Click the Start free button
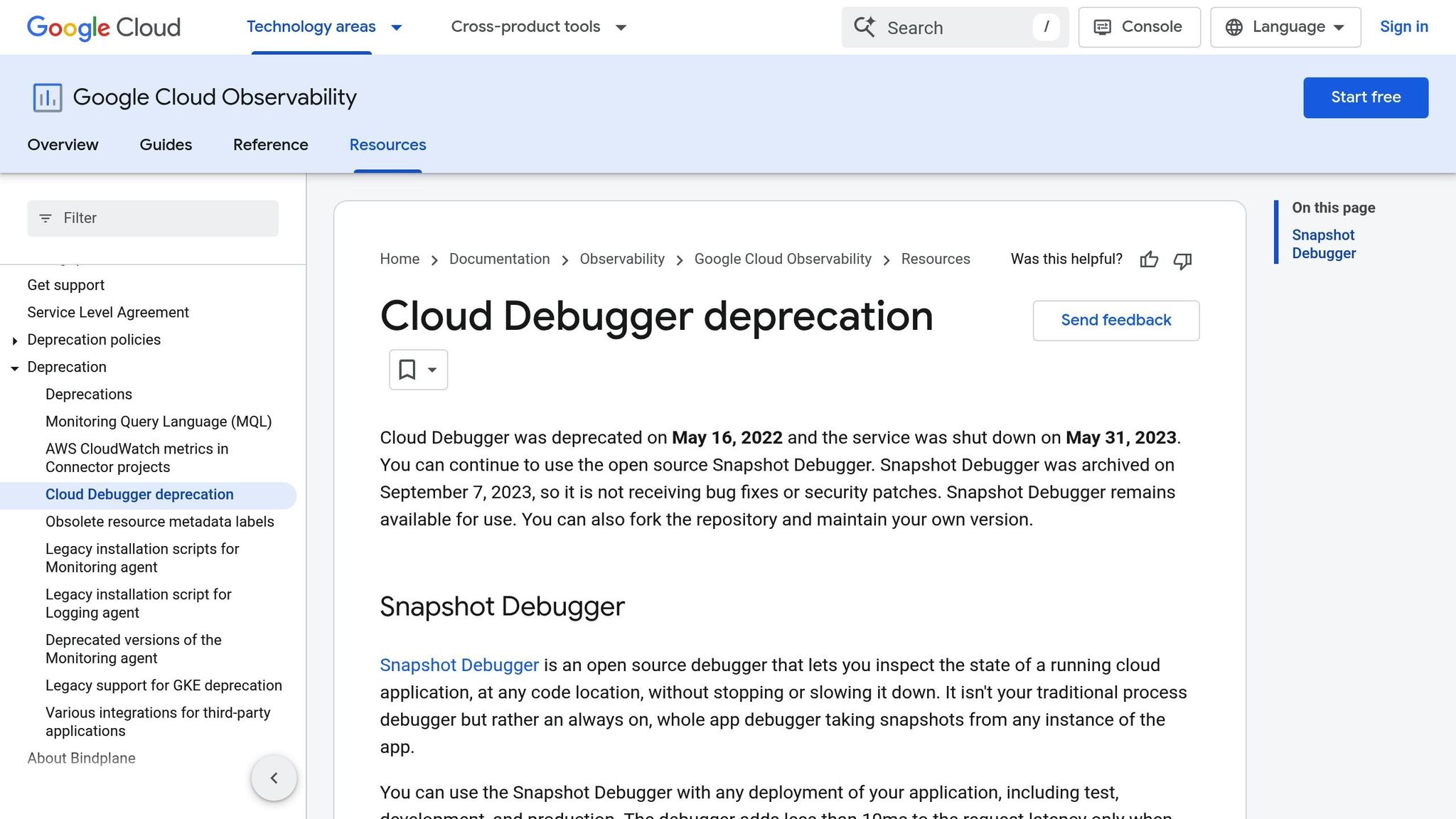 pyautogui.click(x=1365, y=97)
